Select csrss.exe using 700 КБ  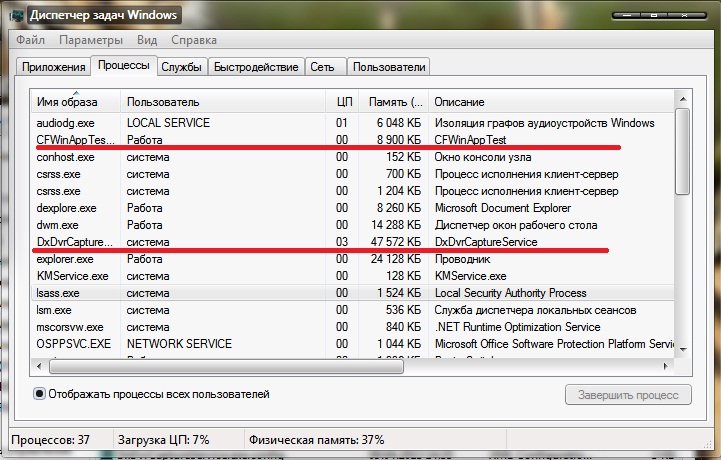point(352,174)
